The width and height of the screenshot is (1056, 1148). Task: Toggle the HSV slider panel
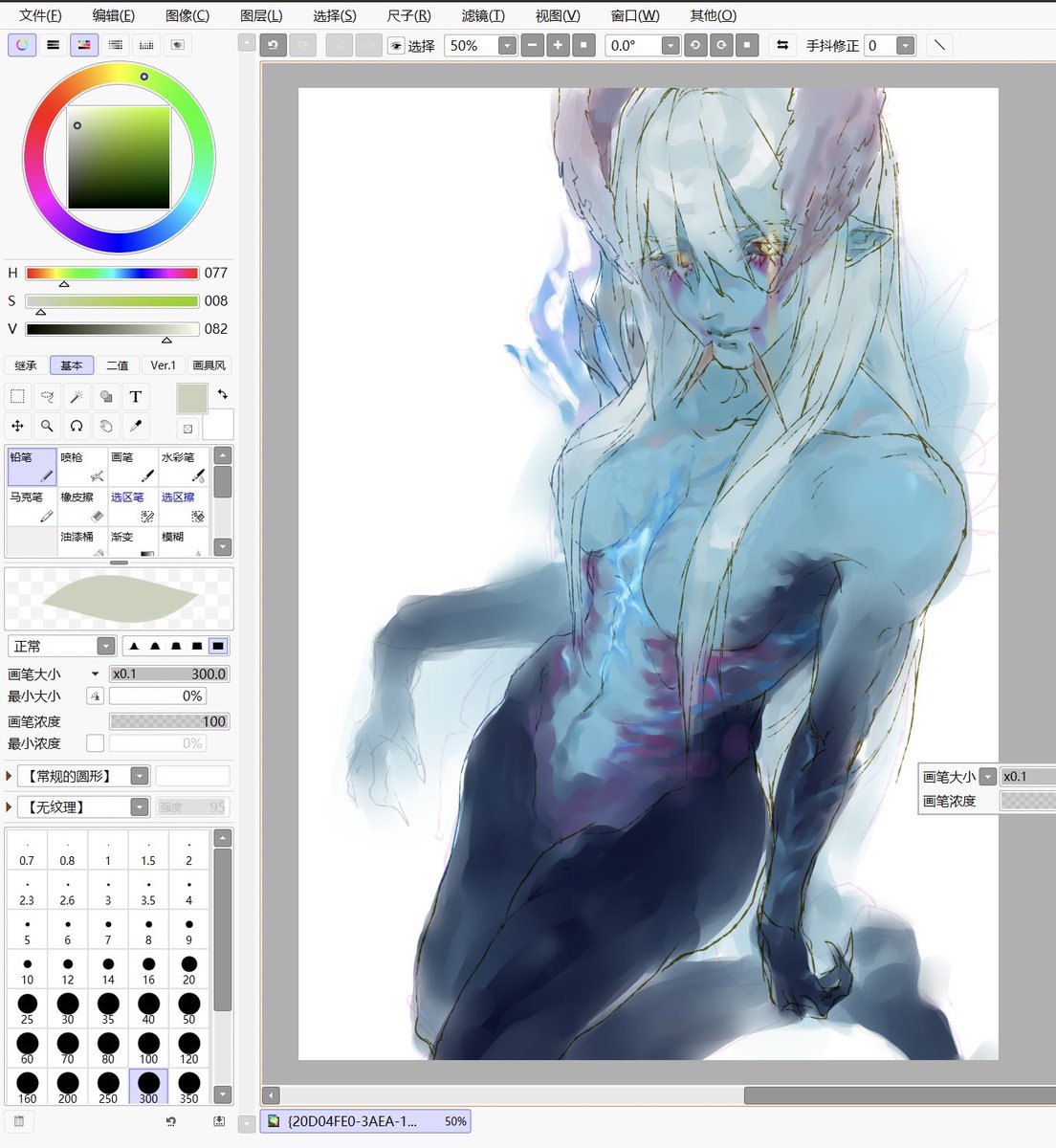tap(84, 44)
